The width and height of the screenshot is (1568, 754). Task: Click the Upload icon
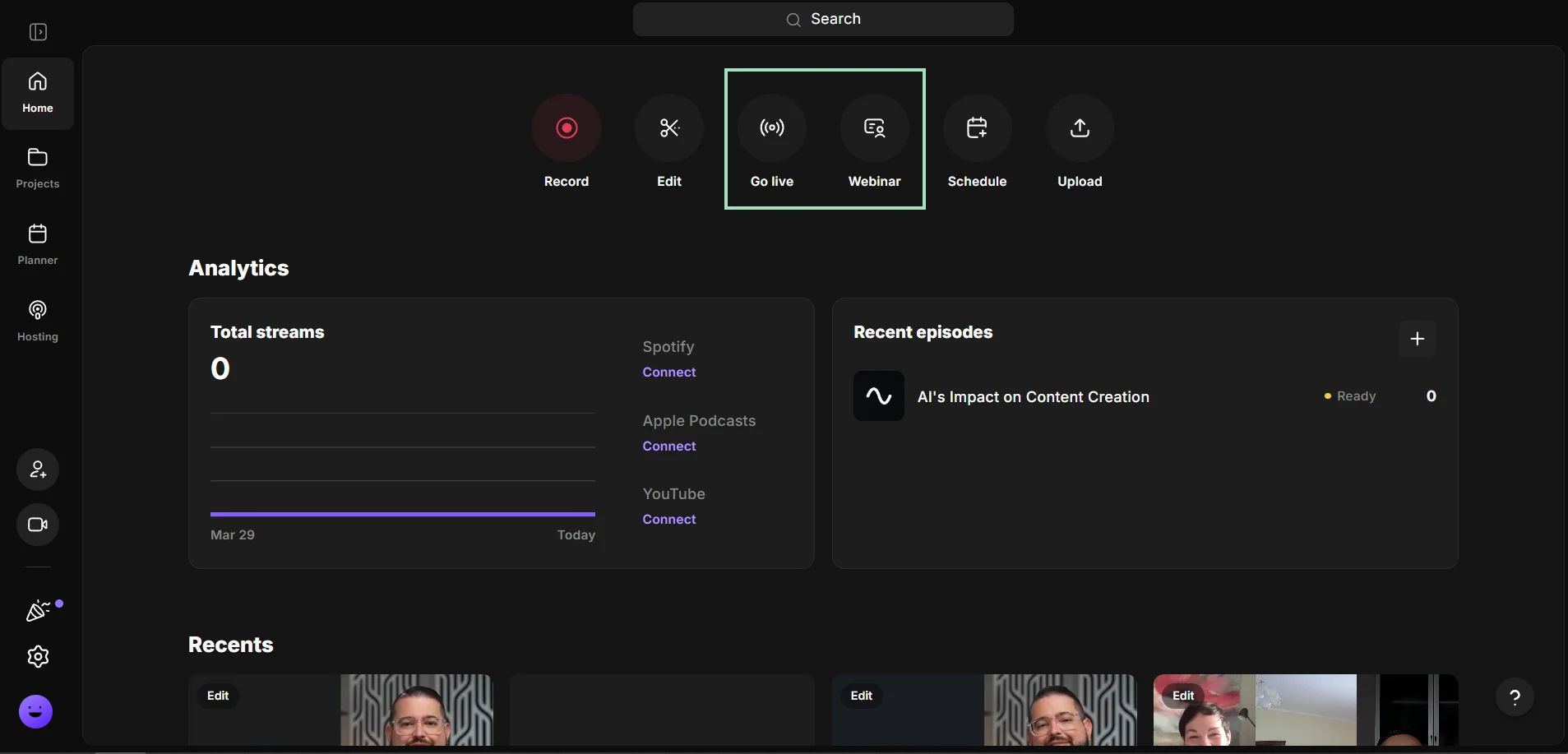click(1080, 127)
